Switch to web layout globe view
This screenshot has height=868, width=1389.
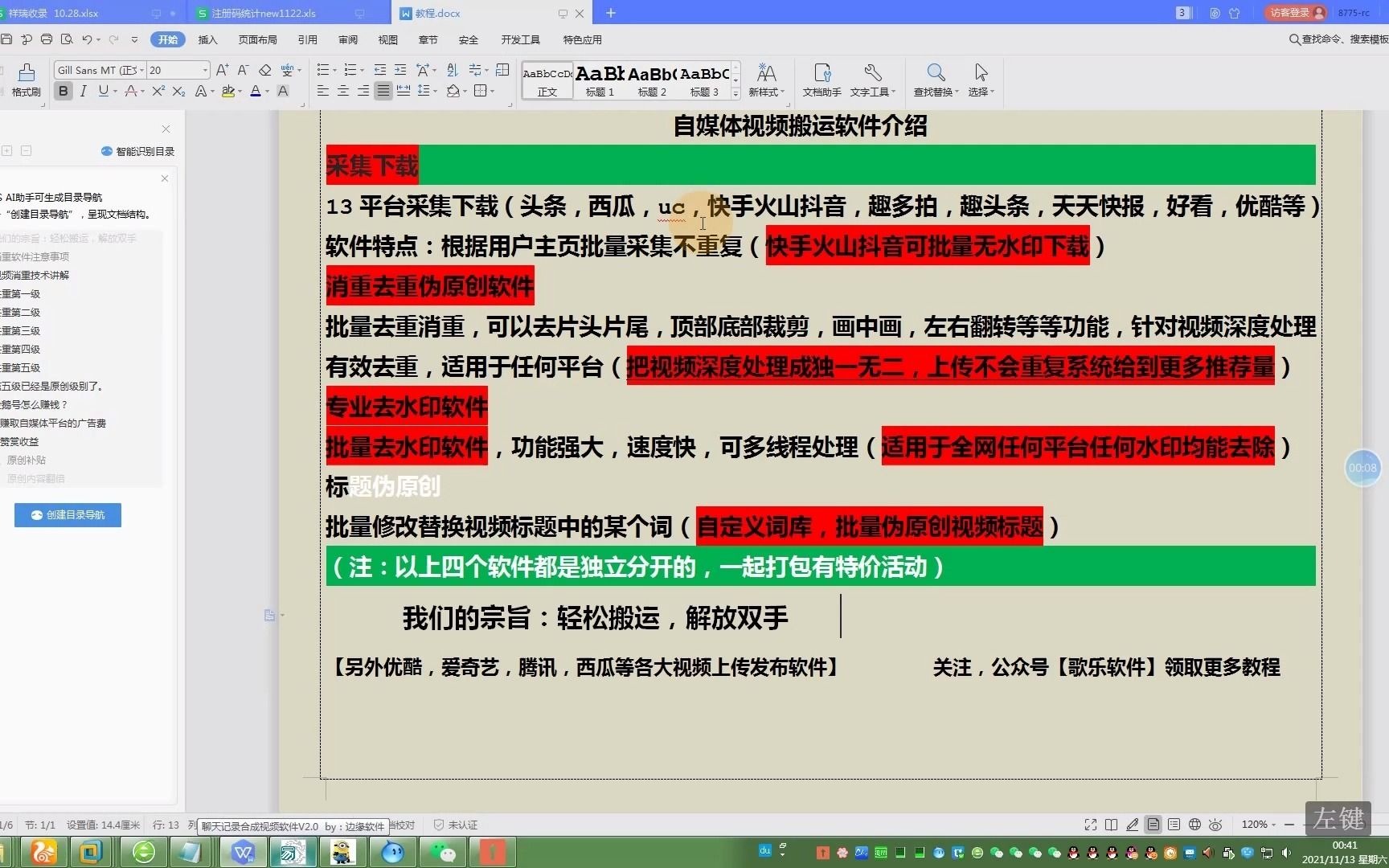1195,825
